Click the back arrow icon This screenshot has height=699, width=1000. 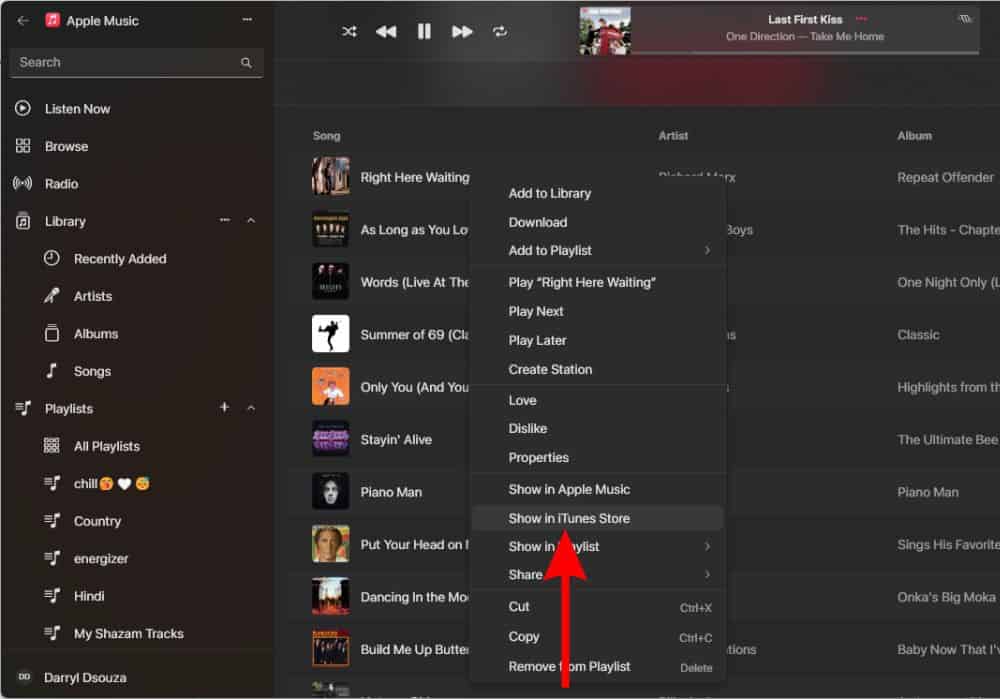(23, 20)
